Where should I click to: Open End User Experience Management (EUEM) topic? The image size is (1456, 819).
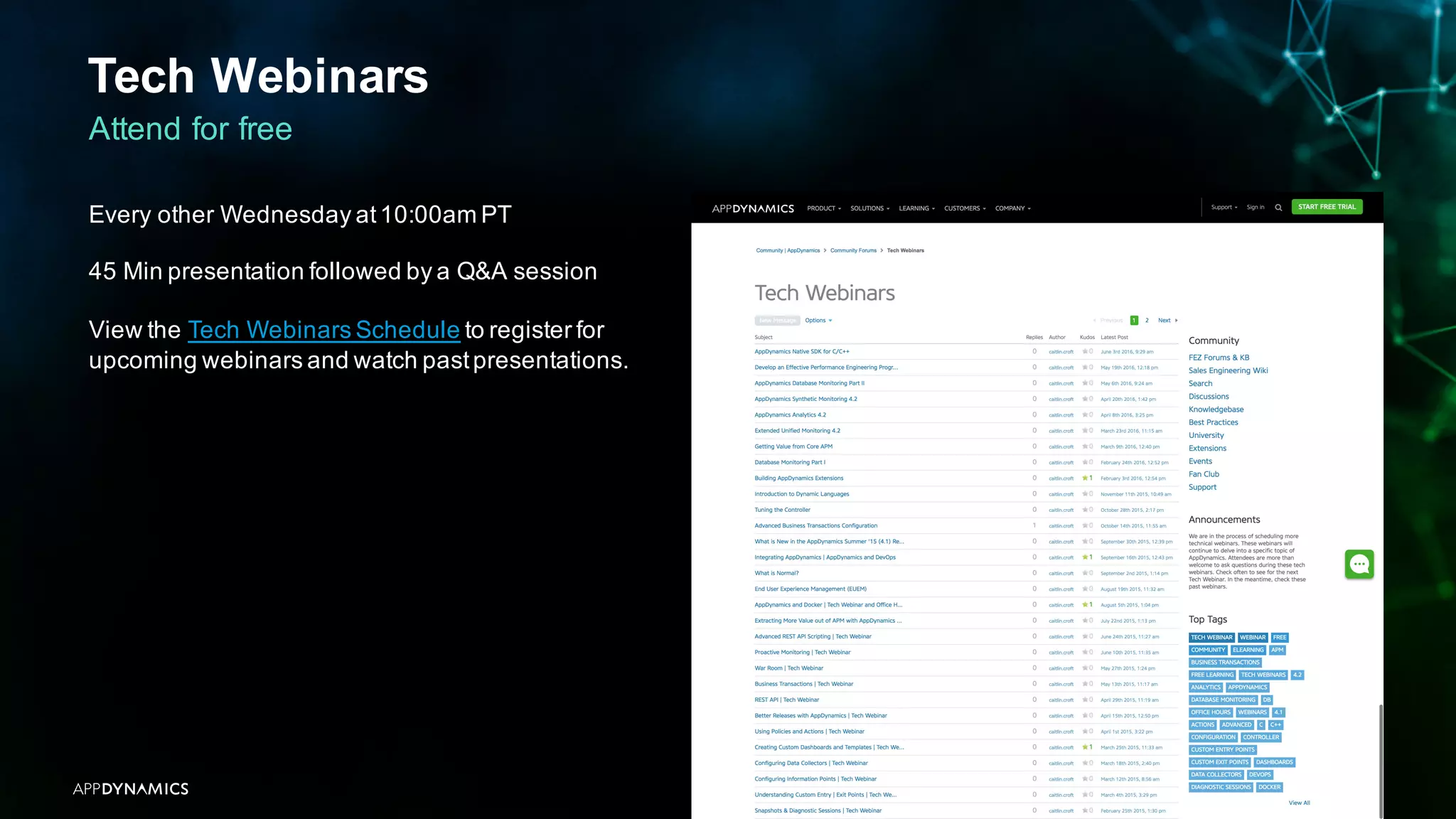[810, 589]
